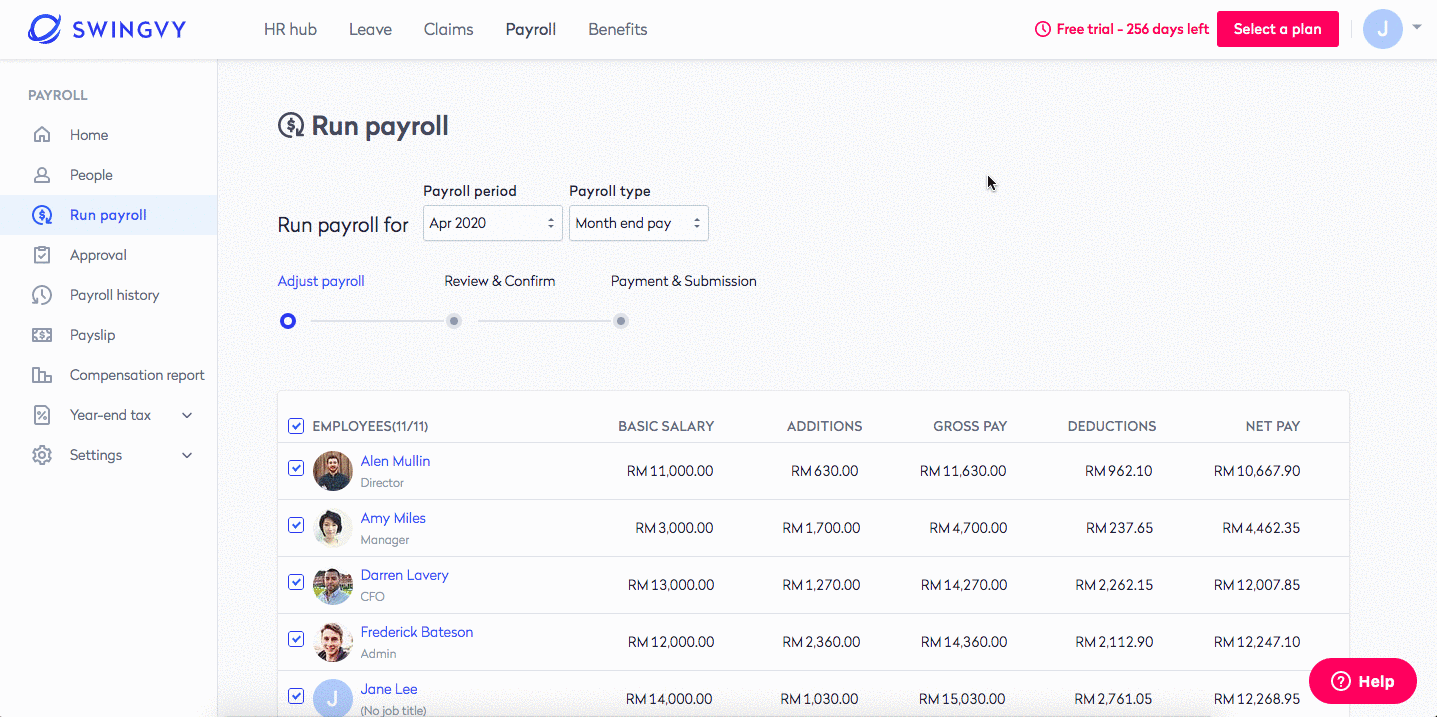Screen dimensions: 1437x717
Task: Click Alen Mullin's profile photo
Action: click(x=333, y=471)
